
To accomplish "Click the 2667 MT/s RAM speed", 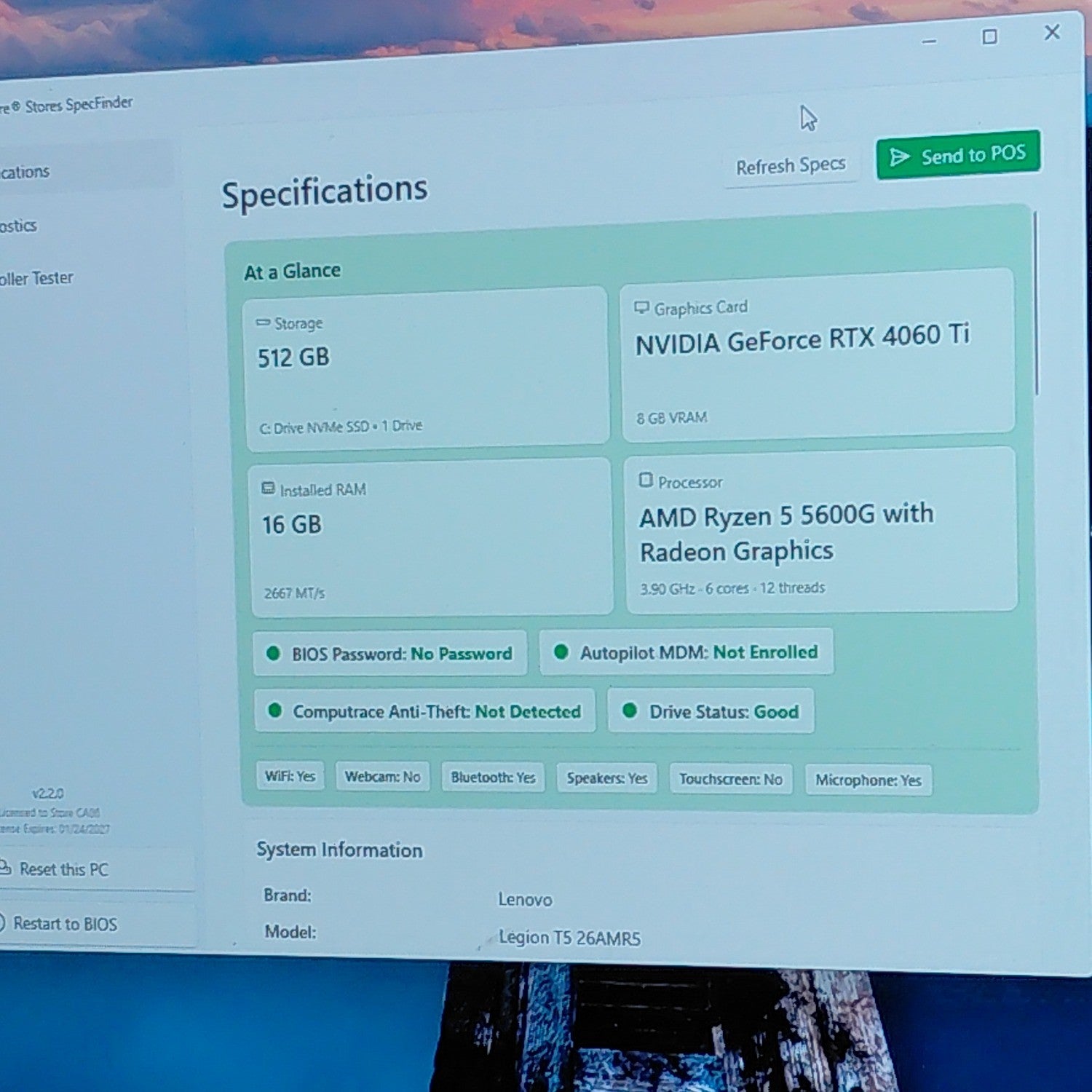I will point(294,593).
